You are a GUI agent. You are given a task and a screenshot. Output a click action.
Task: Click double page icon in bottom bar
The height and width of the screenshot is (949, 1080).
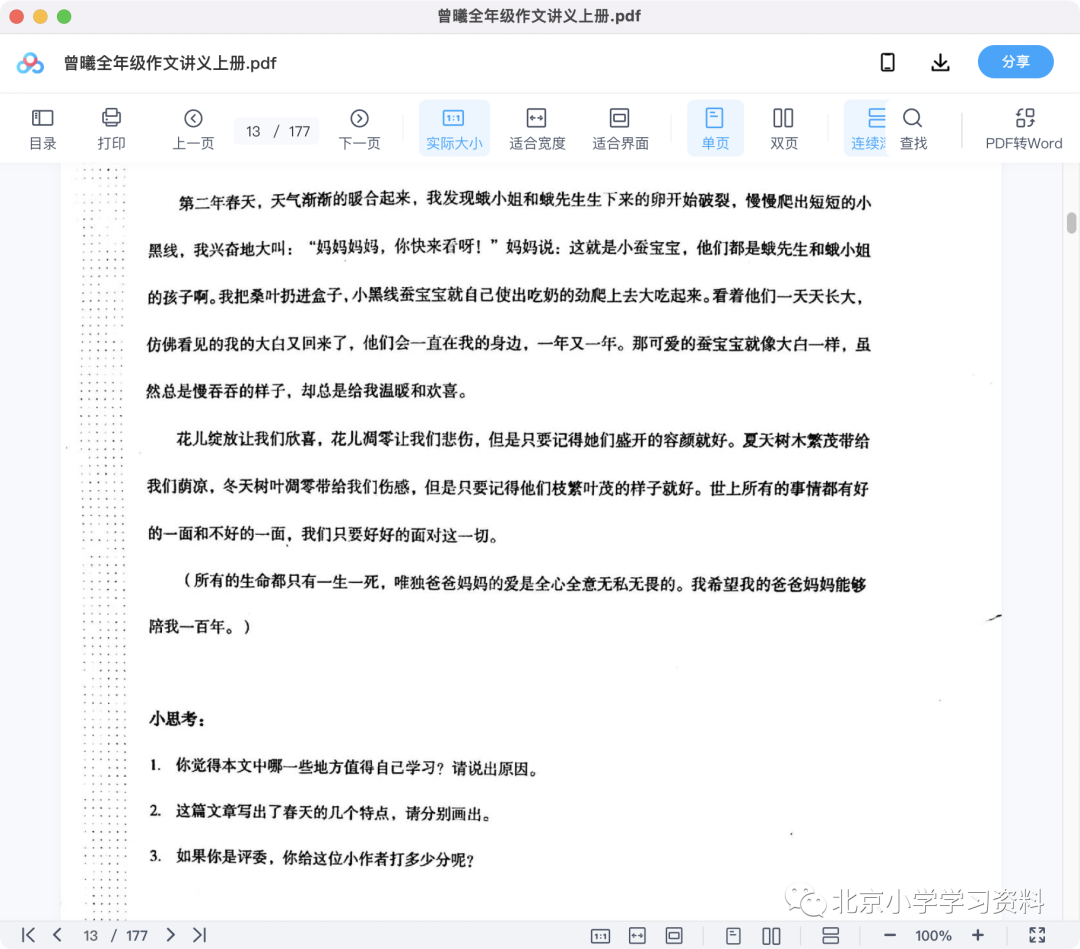point(771,936)
